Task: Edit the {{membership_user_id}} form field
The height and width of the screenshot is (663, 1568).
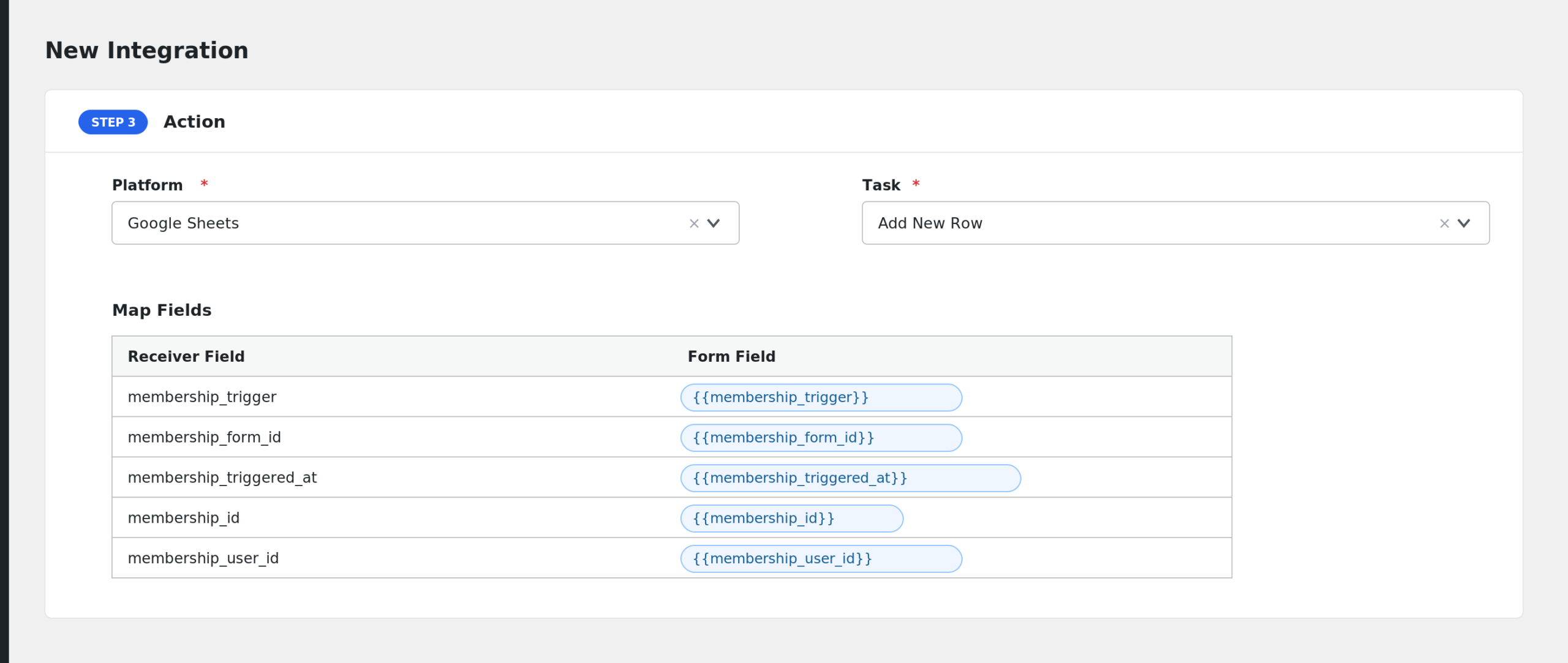Action: [821, 559]
